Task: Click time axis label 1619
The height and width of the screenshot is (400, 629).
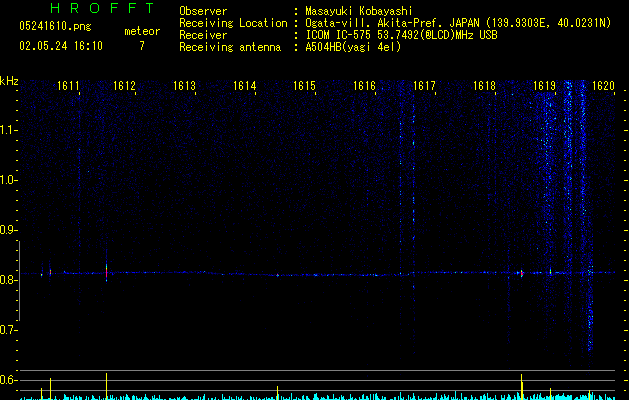Action: coord(544,86)
